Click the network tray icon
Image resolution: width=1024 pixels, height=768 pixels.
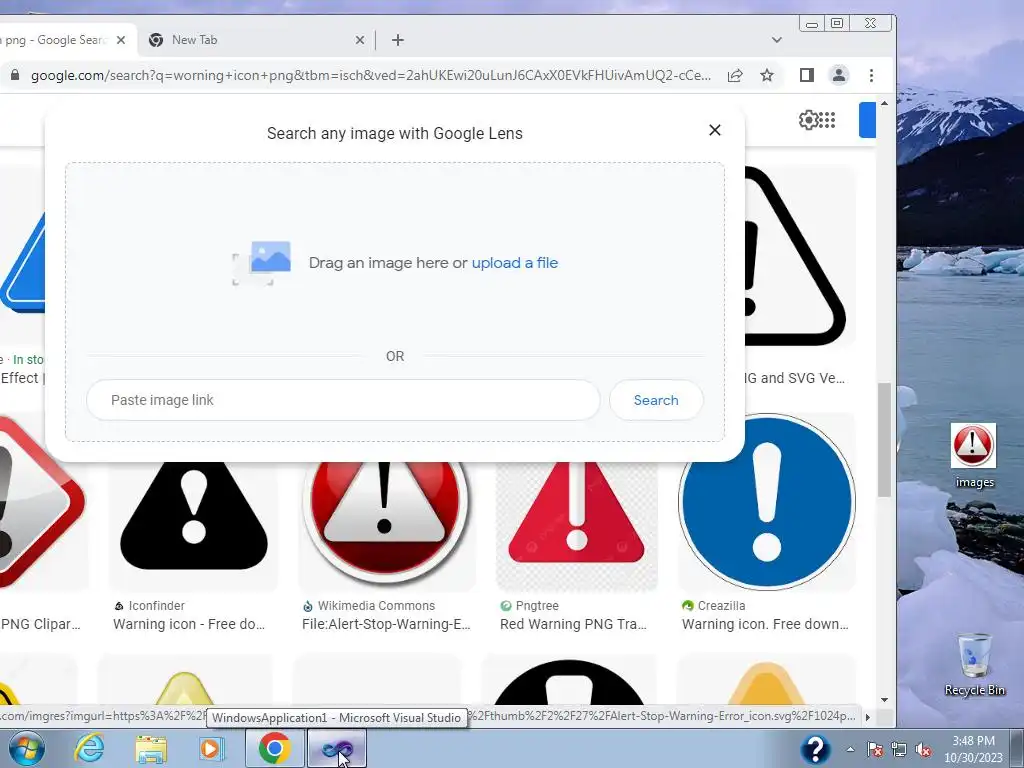pyautogui.click(x=899, y=749)
